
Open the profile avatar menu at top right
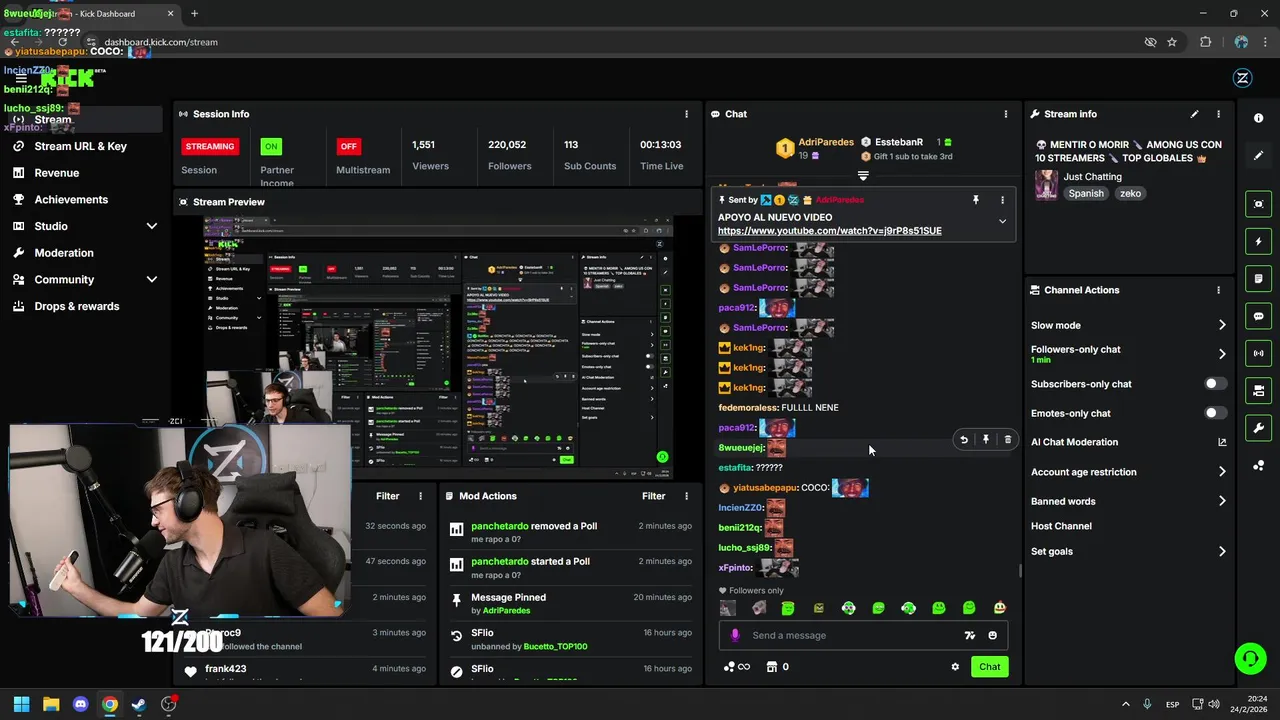(x=1243, y=78)
